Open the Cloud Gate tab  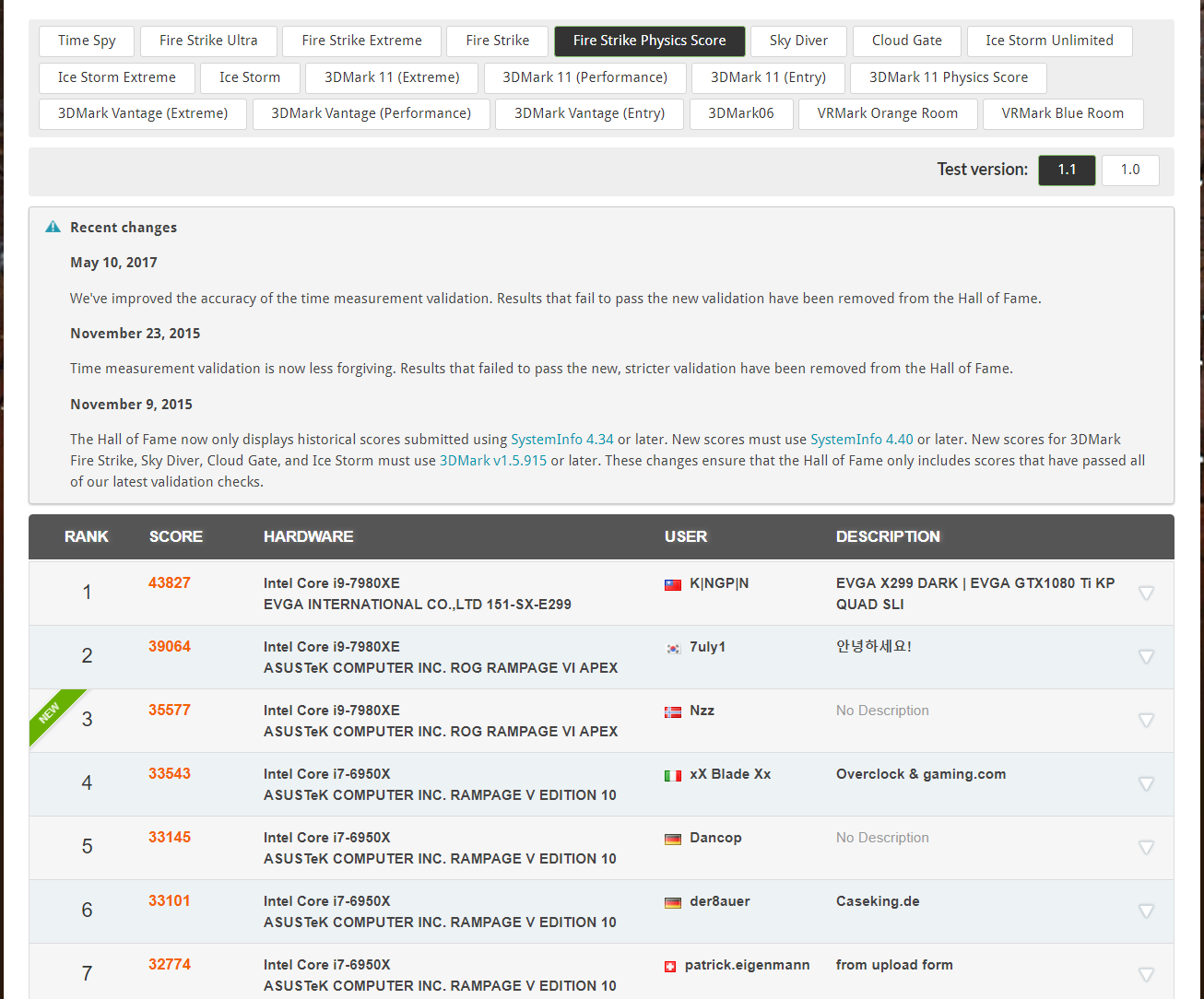click(x=907, y=41)
